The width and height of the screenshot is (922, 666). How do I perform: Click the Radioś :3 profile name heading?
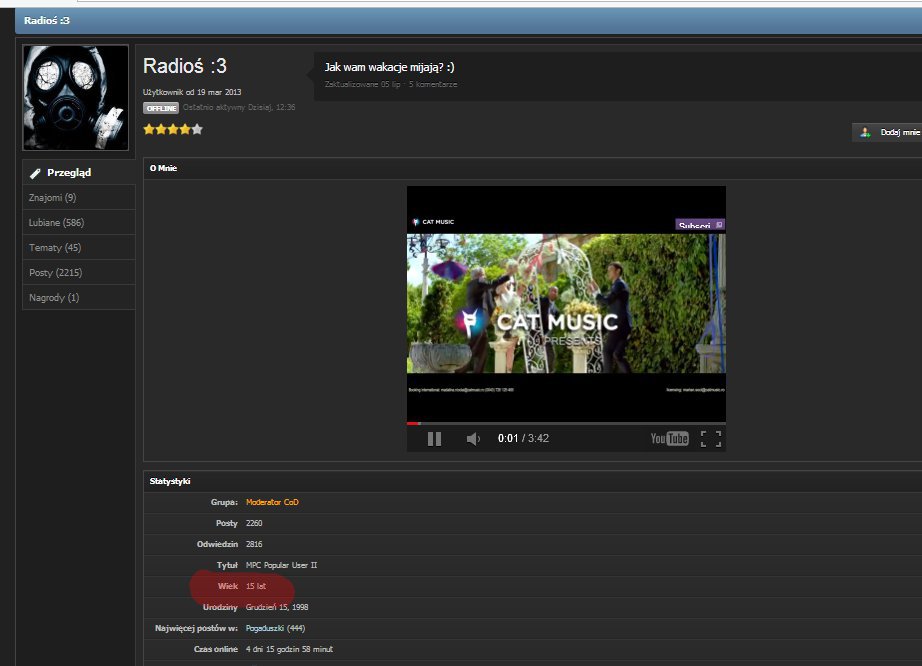point(185,66)
